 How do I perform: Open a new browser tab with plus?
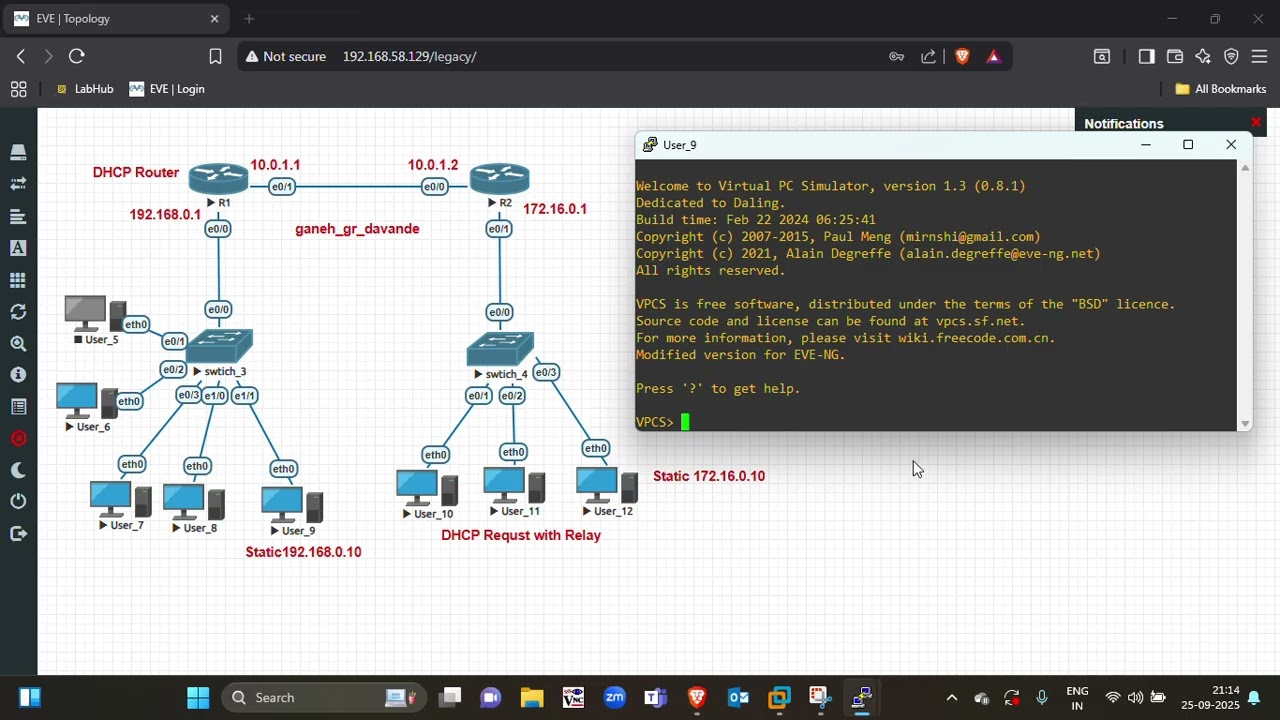pos(249,19)
